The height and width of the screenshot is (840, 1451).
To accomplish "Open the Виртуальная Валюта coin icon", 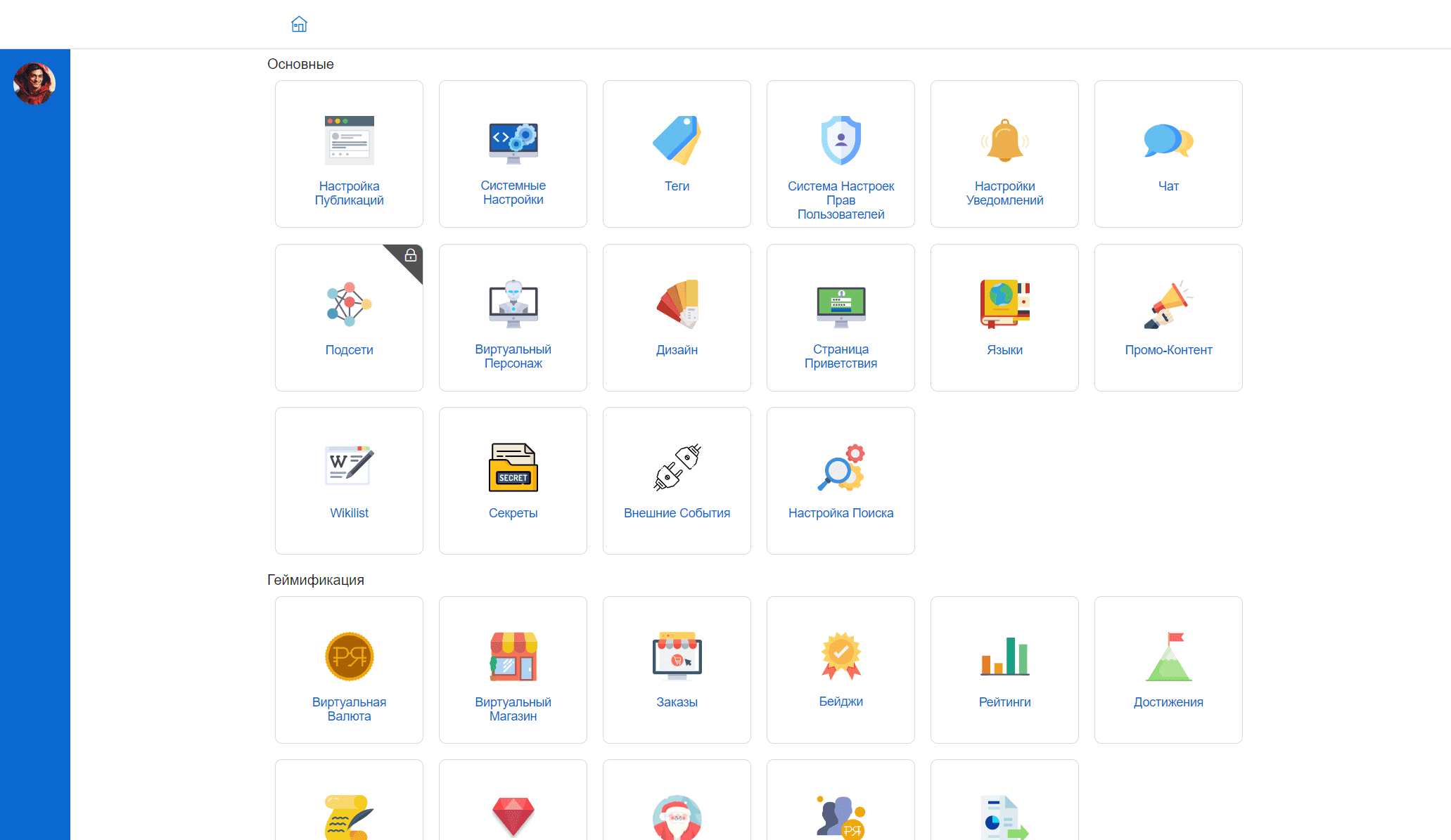I will [349, 657].
